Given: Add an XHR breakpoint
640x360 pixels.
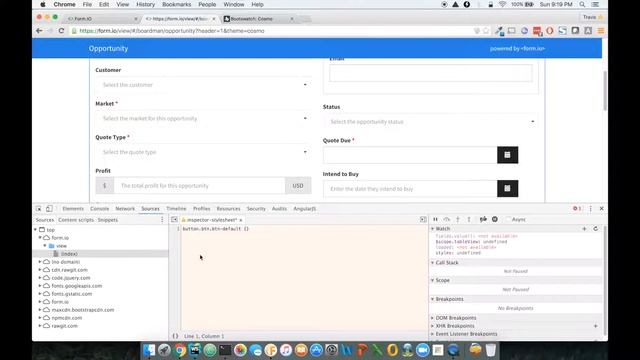Looking at the screenshot, I should 596,326.
